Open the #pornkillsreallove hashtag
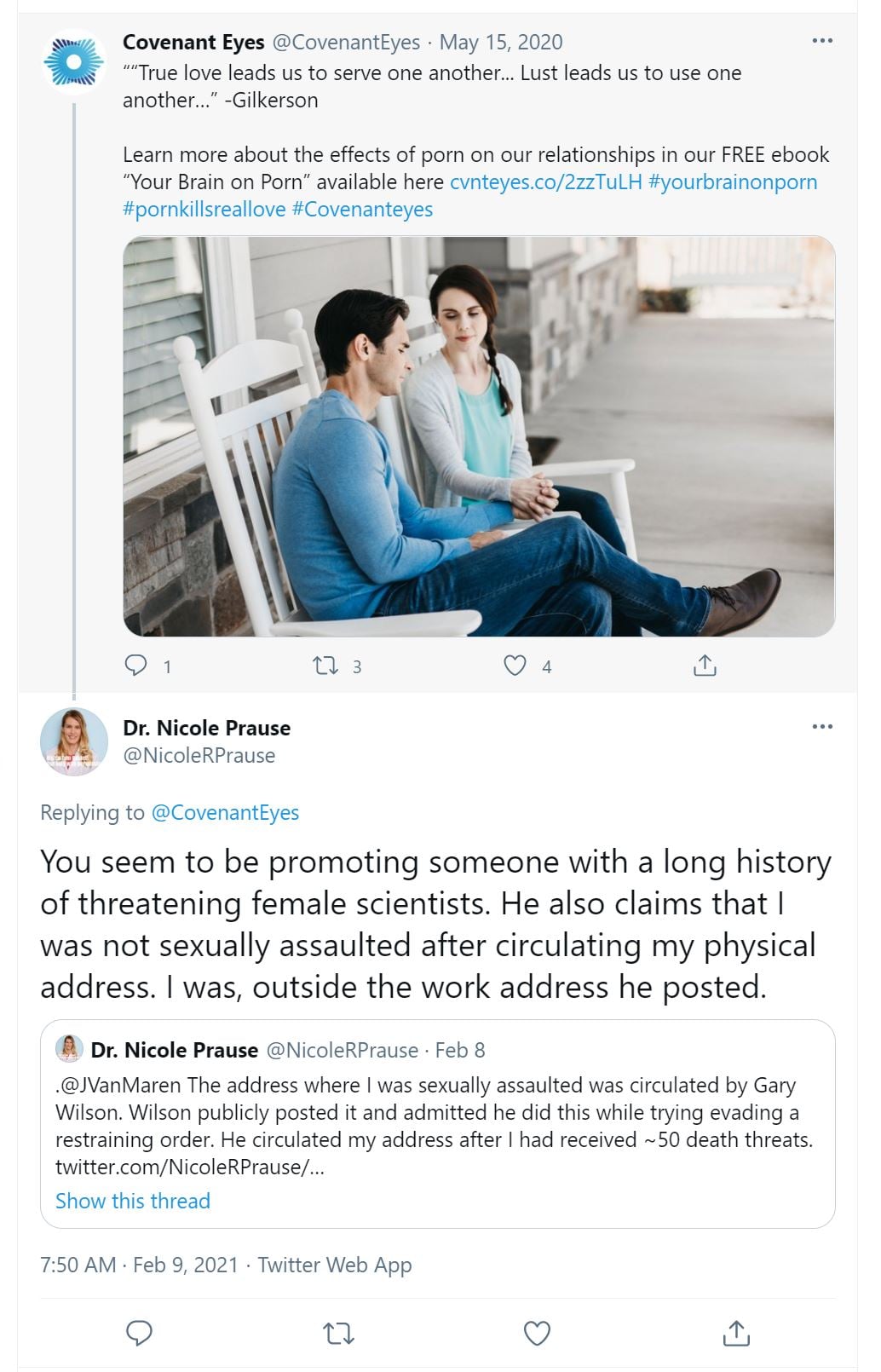Image resolution: width=881 pixels, height=1372 pixels. point(204,210)
